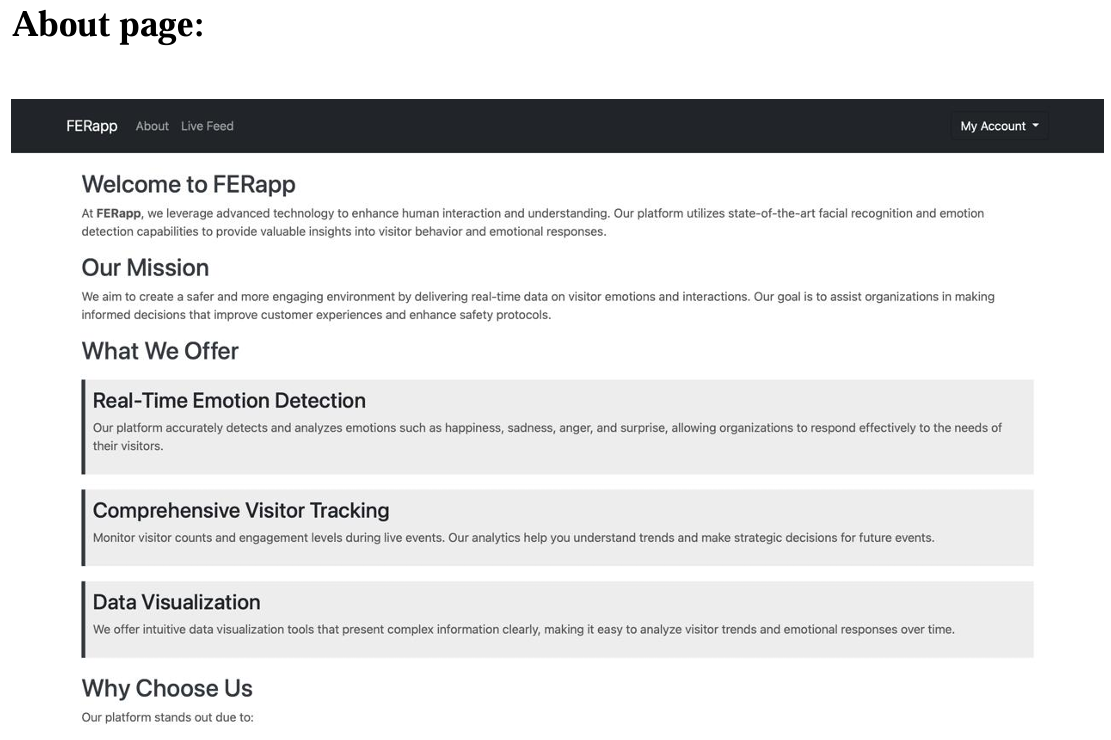Click the caret arrow beside My Account
This screenshot has width=1111, height=740.
pyautogui.click(x=1035, y=125)
